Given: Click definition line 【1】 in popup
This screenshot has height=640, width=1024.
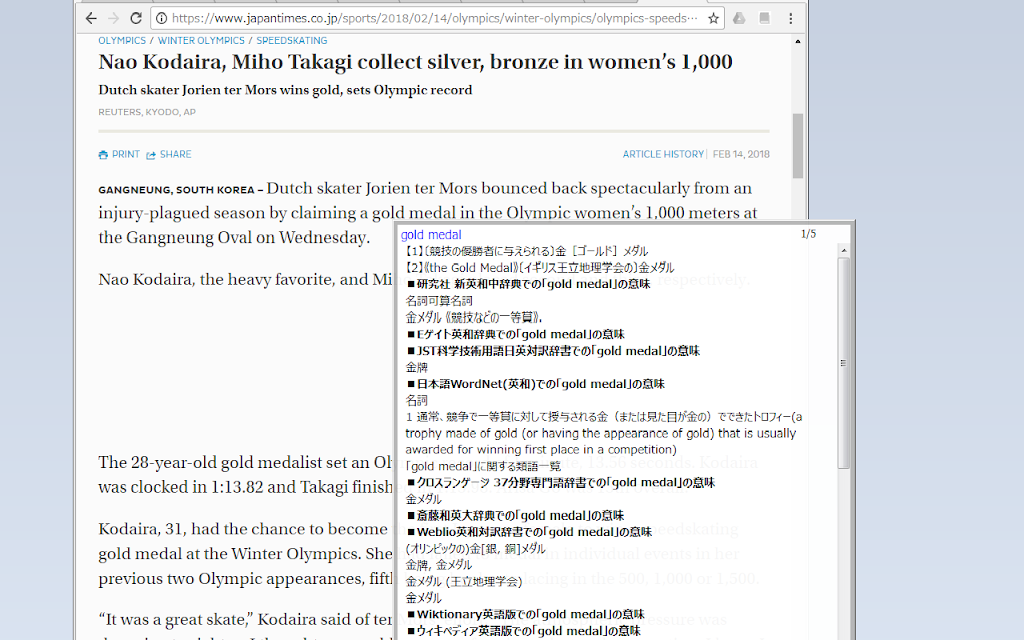Looking at the screenshot, I should tap(526, 251).
